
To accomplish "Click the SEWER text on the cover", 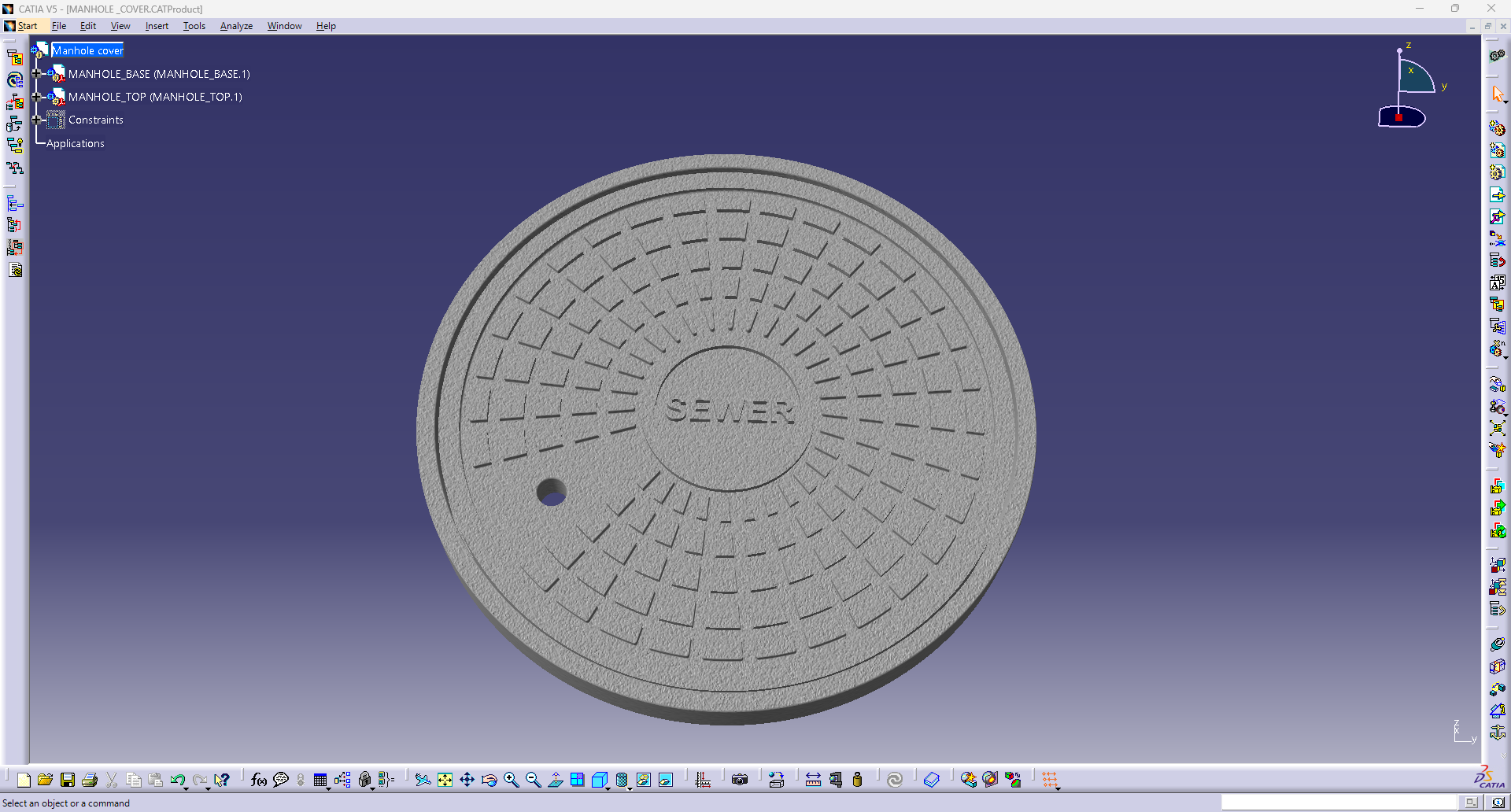I will click(x=729, y=410).
